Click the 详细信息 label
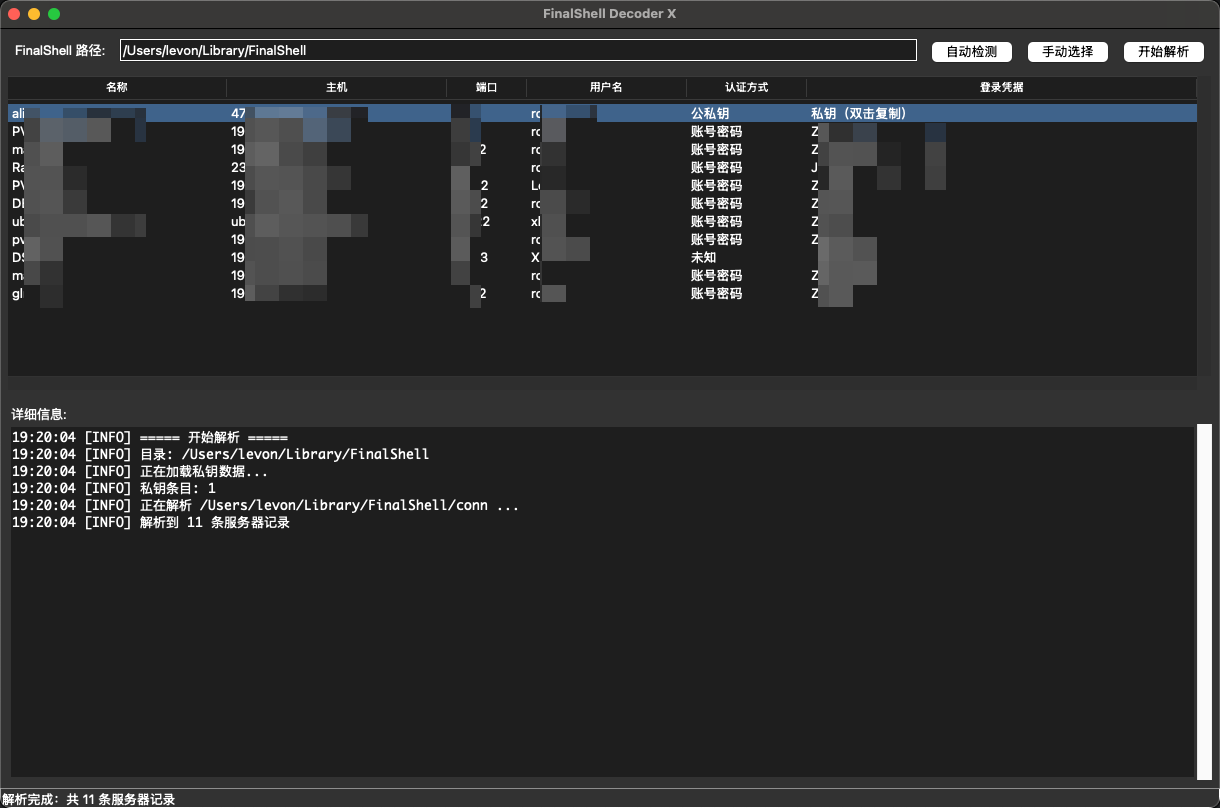 coord(39,414)
